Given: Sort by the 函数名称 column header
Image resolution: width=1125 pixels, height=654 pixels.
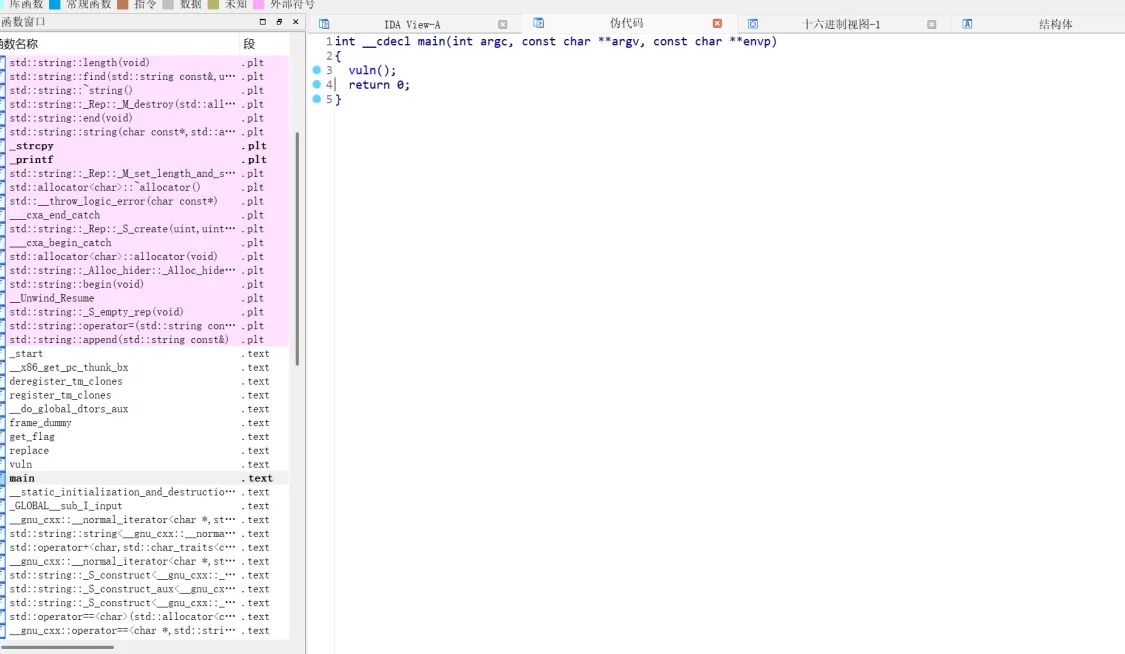Looking at the screenshot, I should (121, 44).
